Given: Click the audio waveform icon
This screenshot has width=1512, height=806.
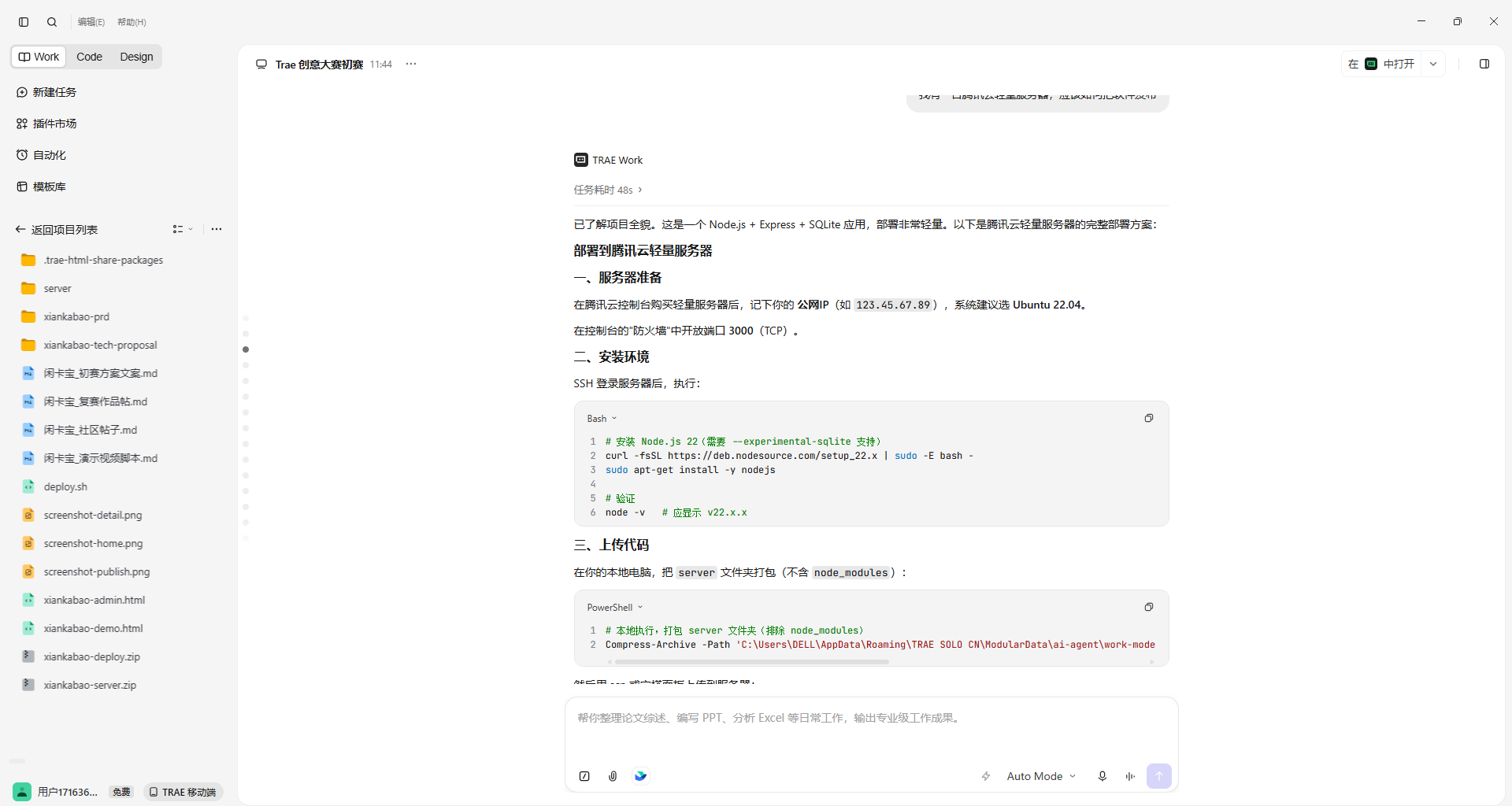Looking at the screenshot, I should click(1130, 776).
